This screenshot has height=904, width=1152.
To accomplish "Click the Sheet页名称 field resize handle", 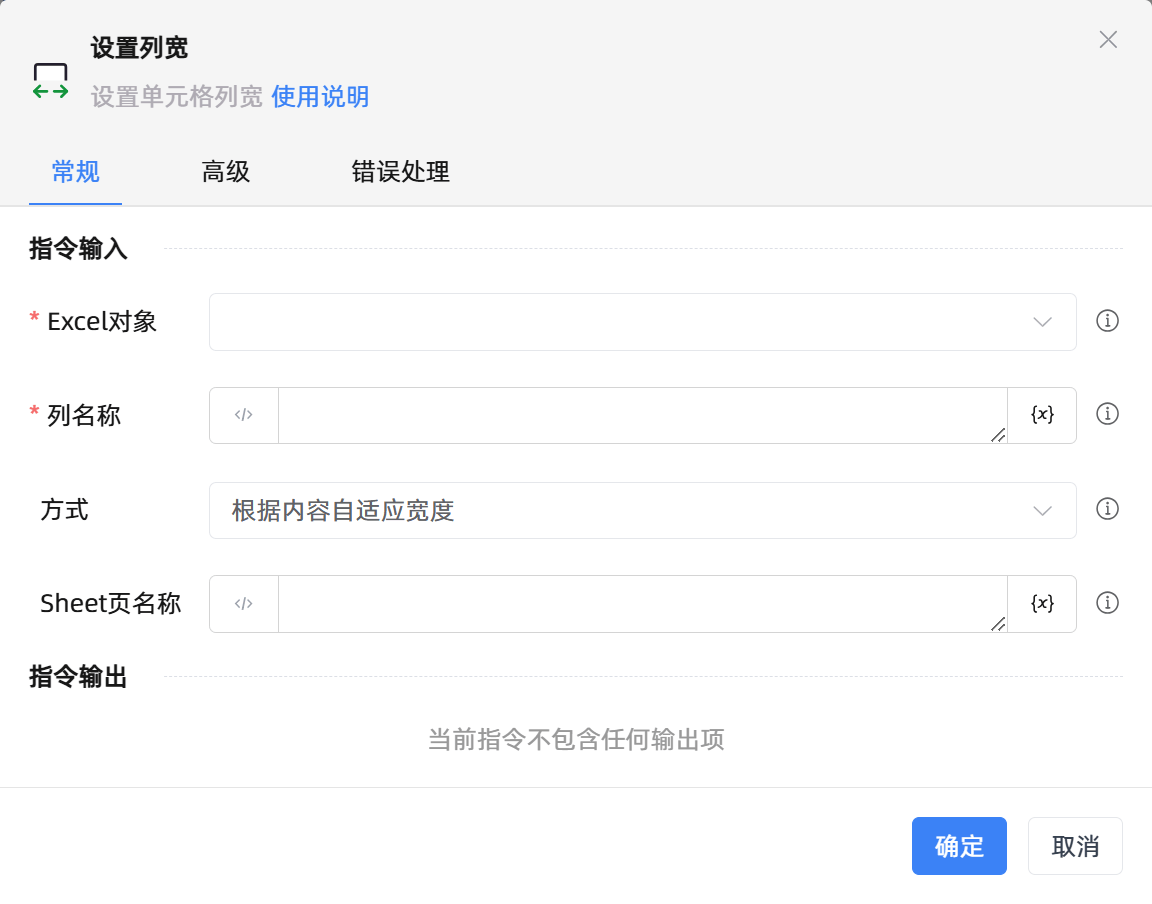I will (x=998, y=624).
